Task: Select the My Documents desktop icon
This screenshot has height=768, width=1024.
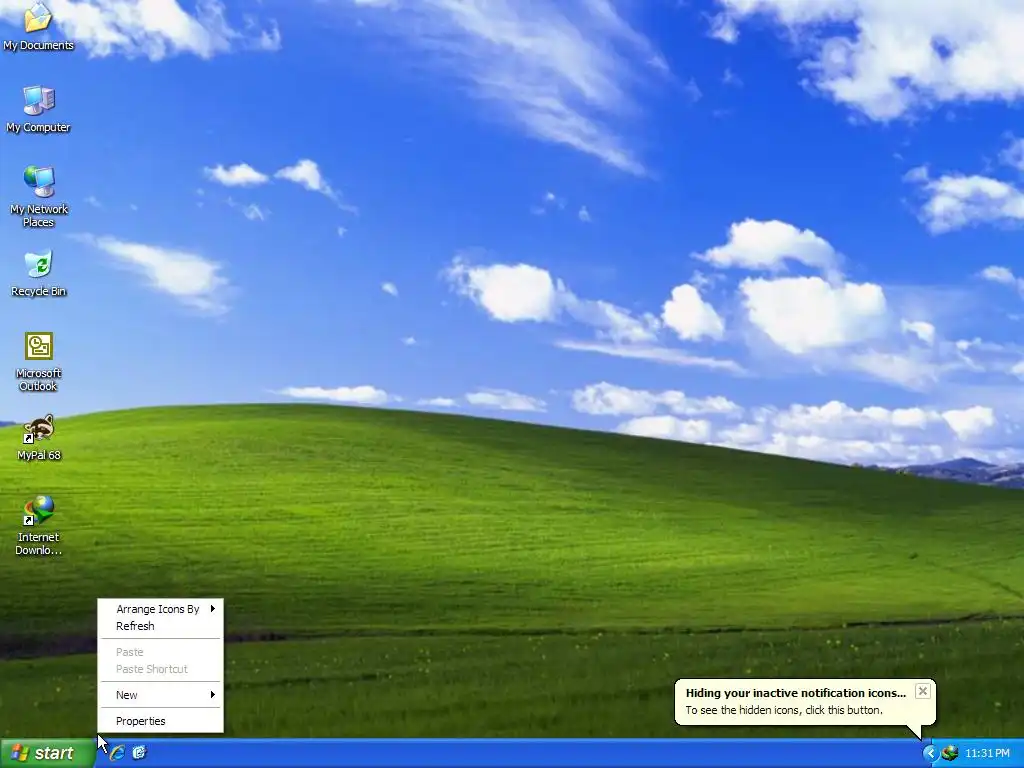Action: click(39, 27)
